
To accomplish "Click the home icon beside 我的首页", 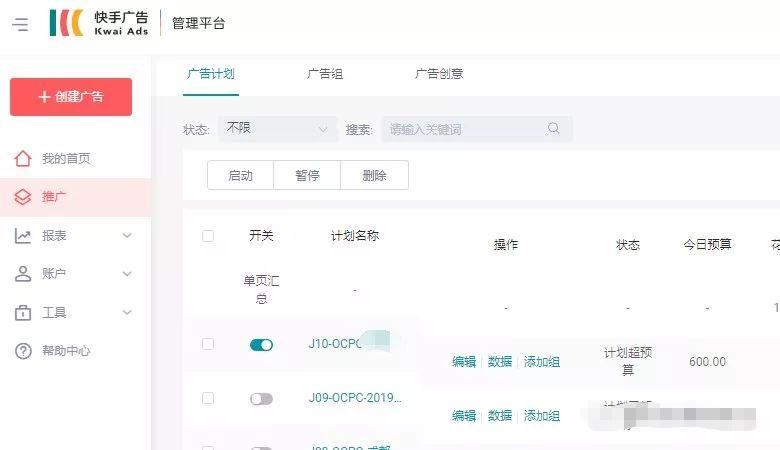I will 23,159.
